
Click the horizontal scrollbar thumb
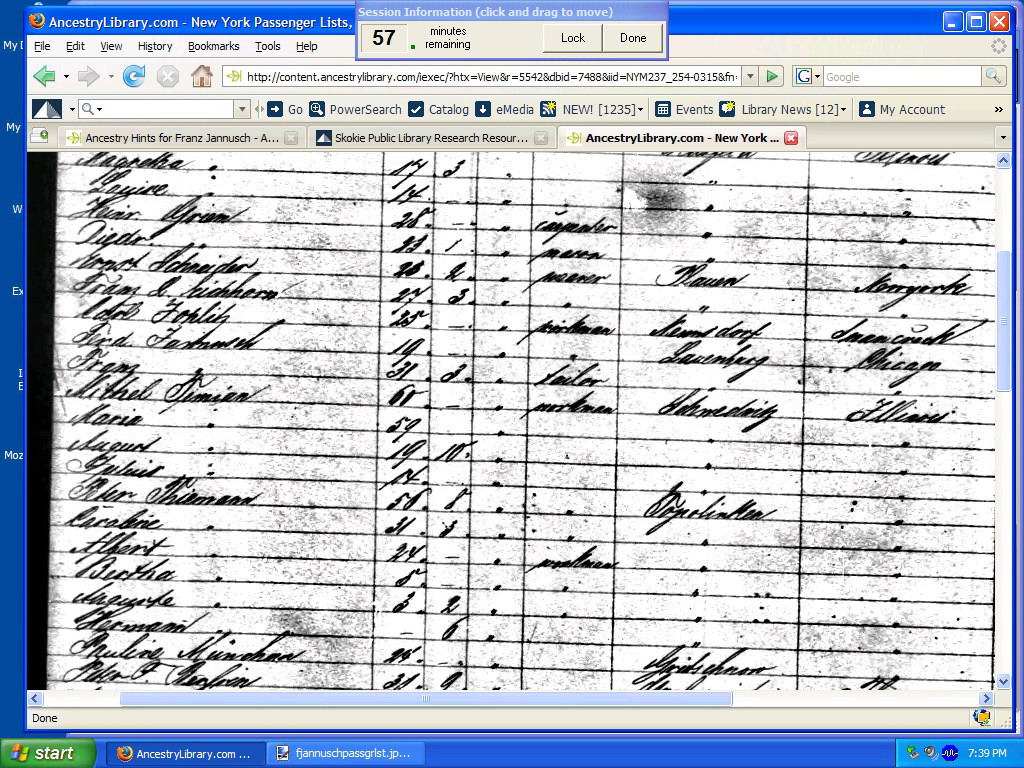(x=425, y=699)
